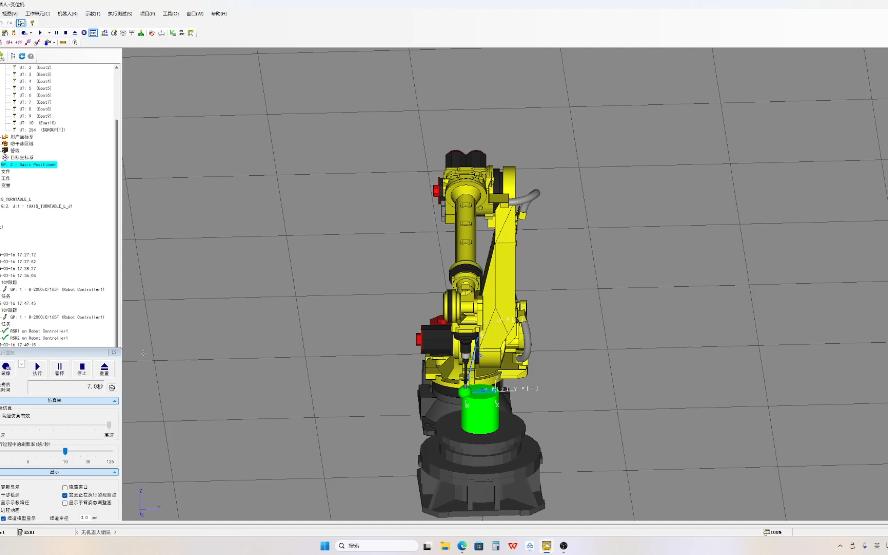The width and height of the screenshot is (888, 555).
Task: Toggle the checked checkbox beside the 3.0 field
Action: pyautogui.click(x=3, y=518)
